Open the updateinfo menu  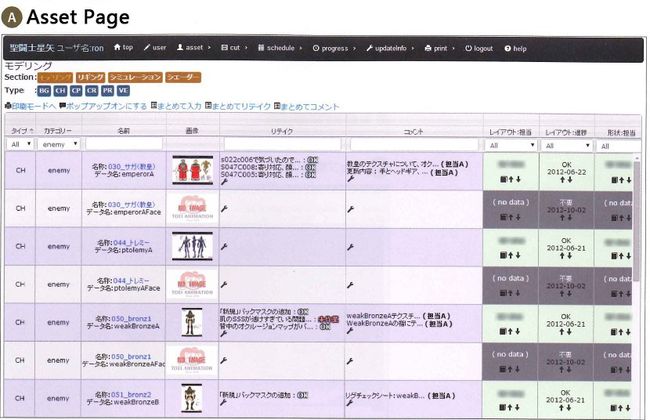(x=390, y=49)
